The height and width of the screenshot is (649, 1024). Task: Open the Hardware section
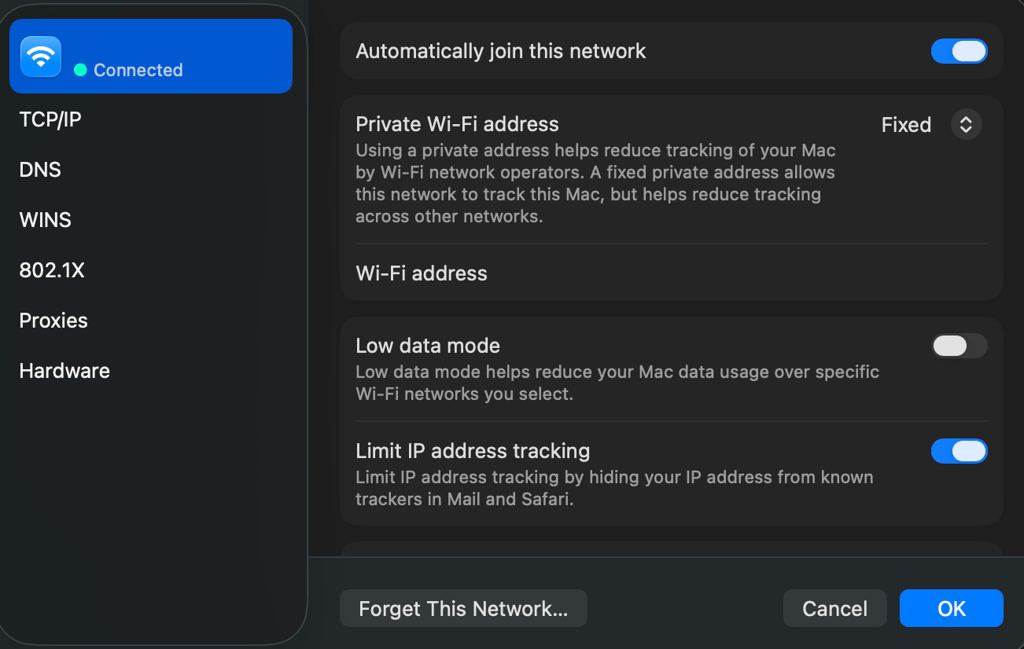point(65,371)
